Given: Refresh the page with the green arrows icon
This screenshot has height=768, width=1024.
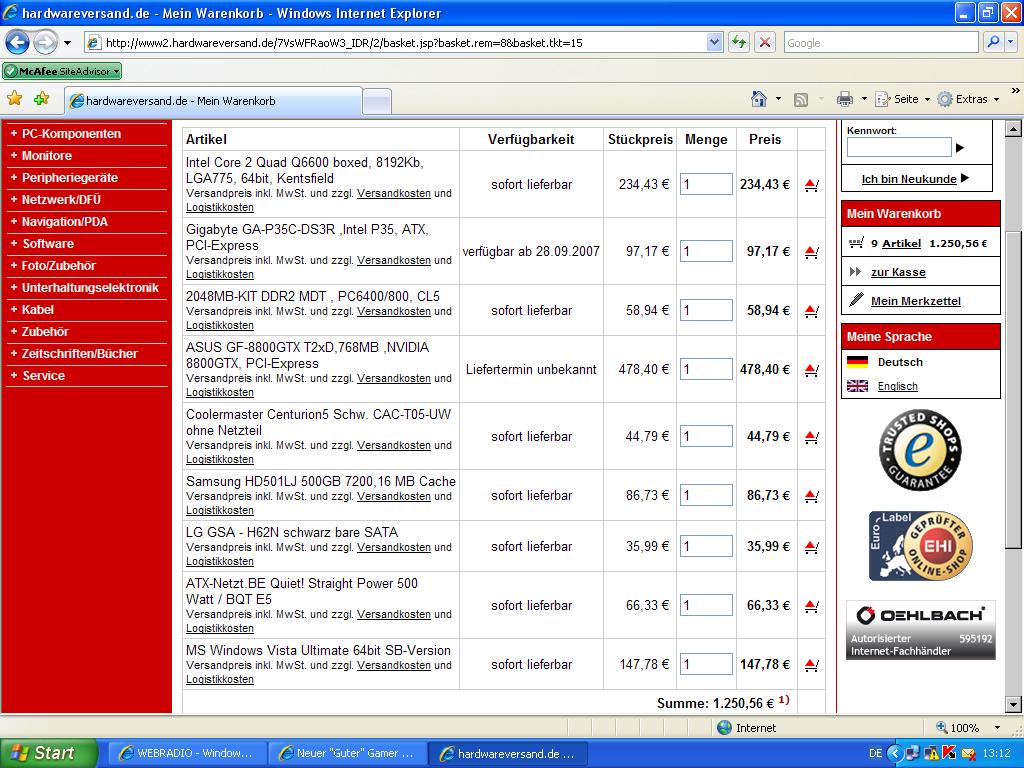Looking at the screenshot, I should point(739,43).
